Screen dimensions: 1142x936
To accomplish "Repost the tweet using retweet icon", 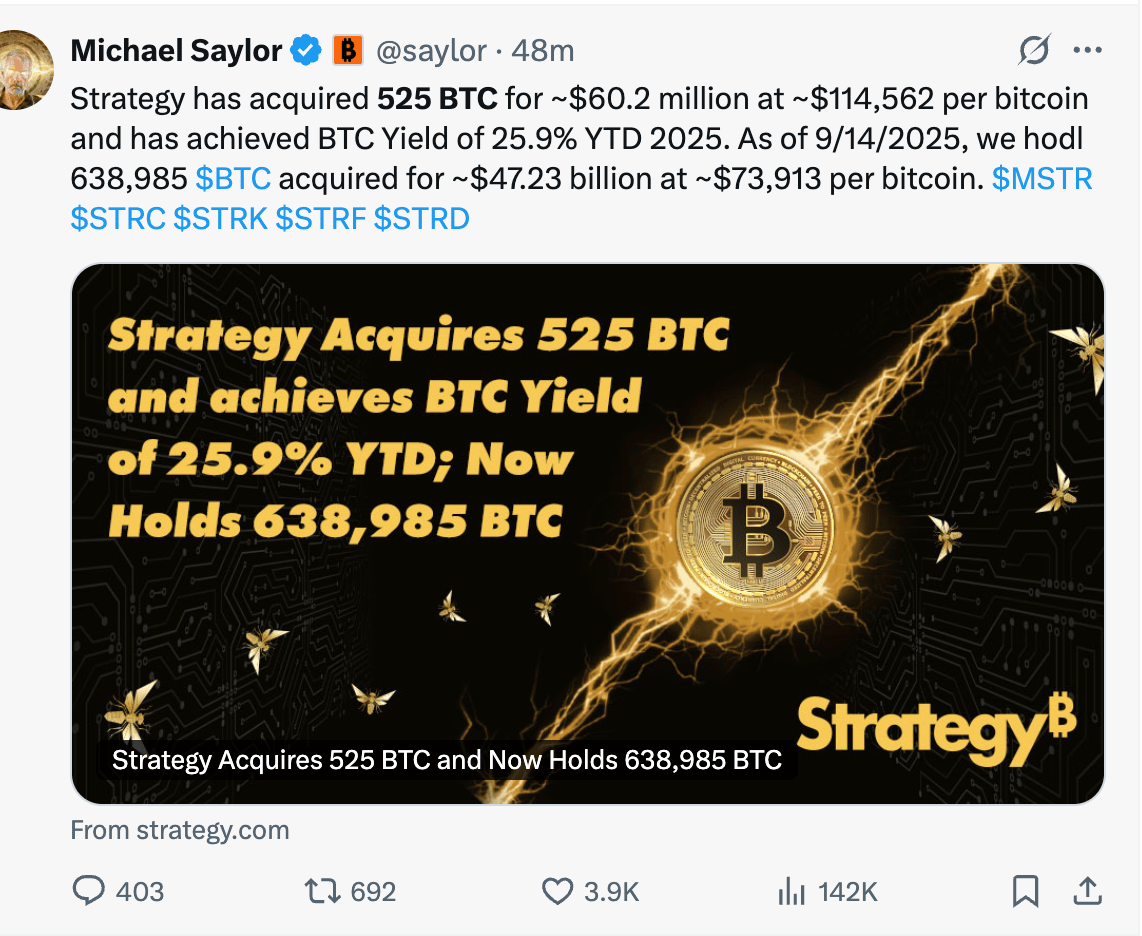I will pos(322,891).
